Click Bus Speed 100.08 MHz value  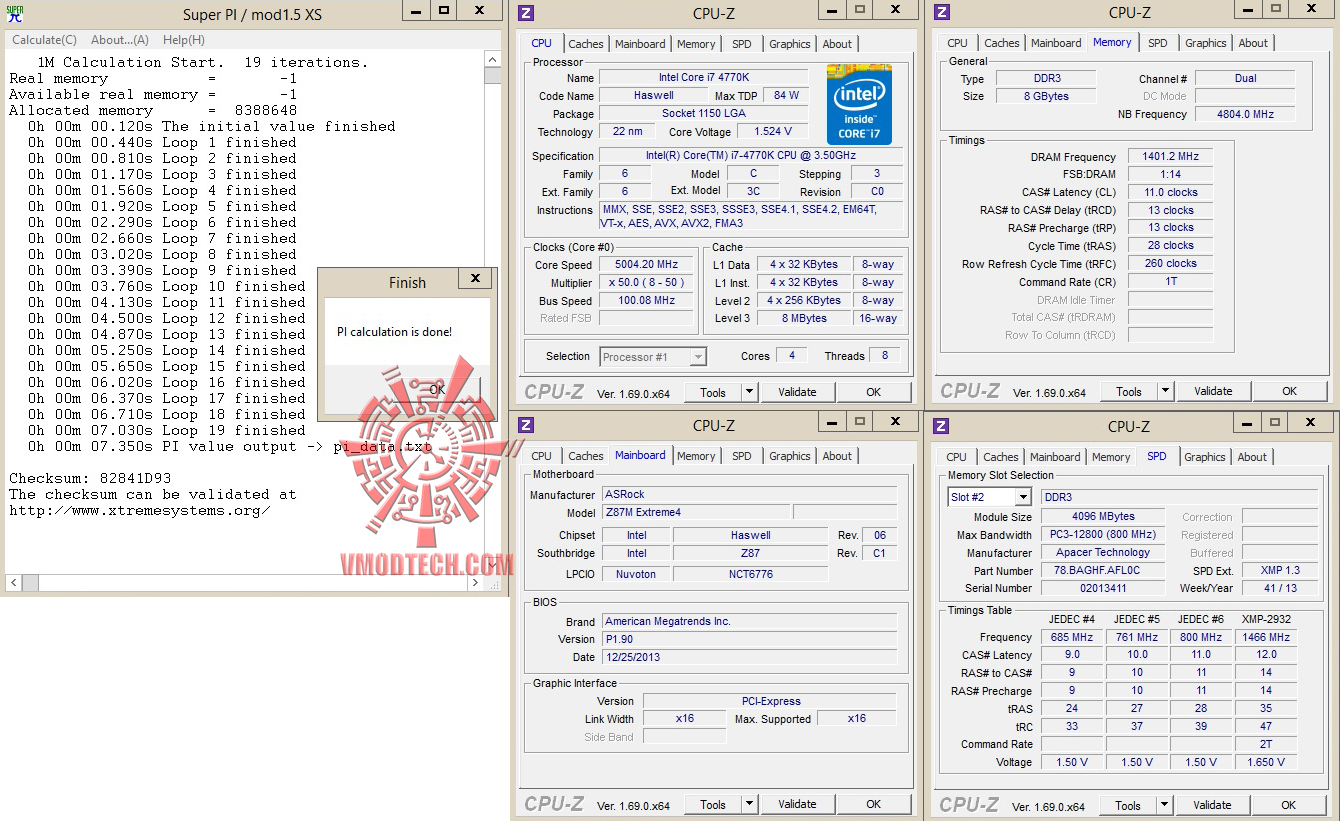(x=647, y=301)
